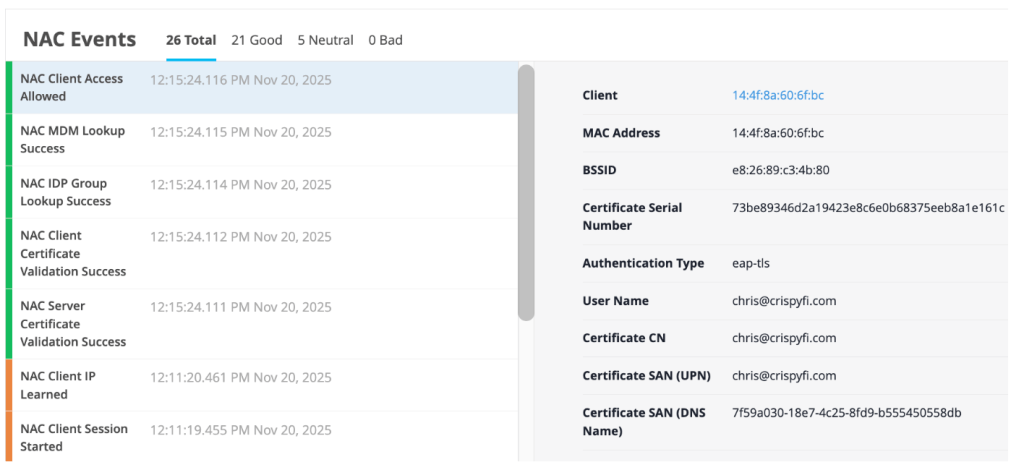The height and width of the screenshot is (470, 1024).
Task: Show the 5 Neutral events tab
Action: point(325,40)
